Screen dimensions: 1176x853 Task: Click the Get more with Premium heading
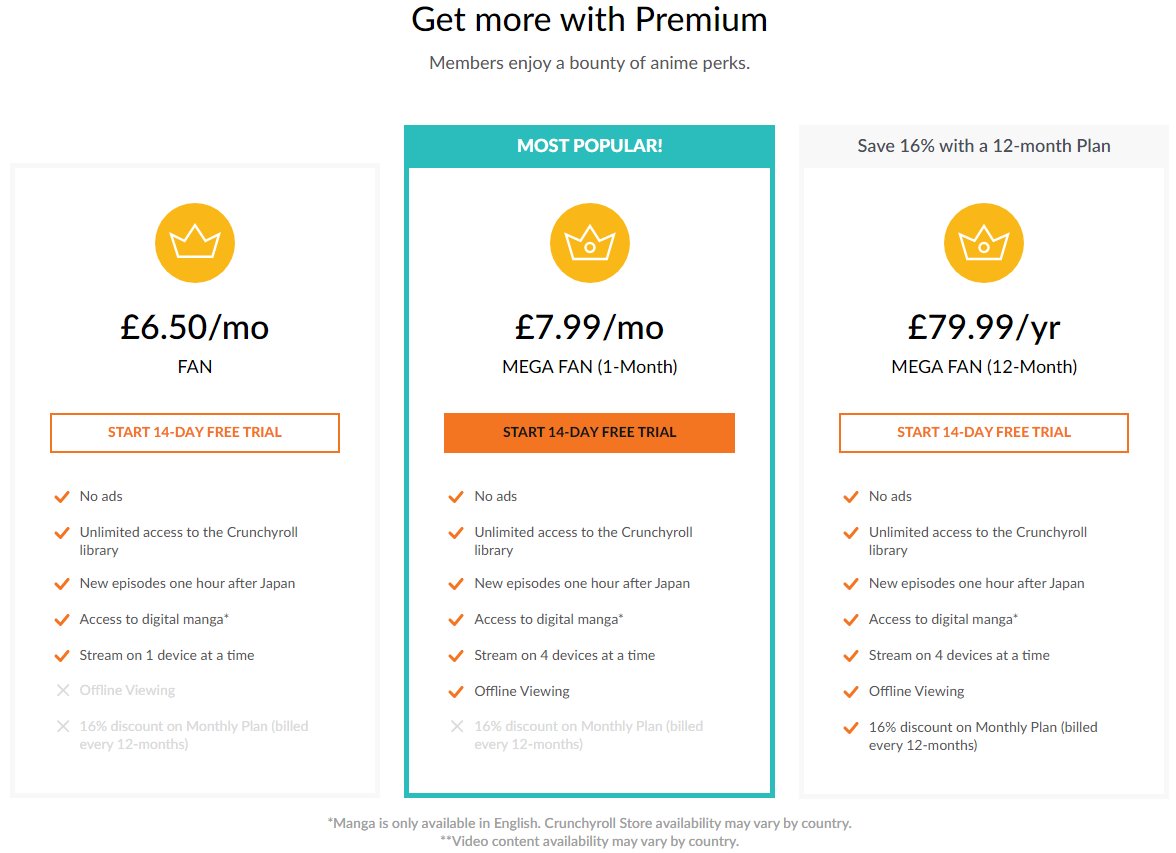pyautogui.click(x=588, y=19)
